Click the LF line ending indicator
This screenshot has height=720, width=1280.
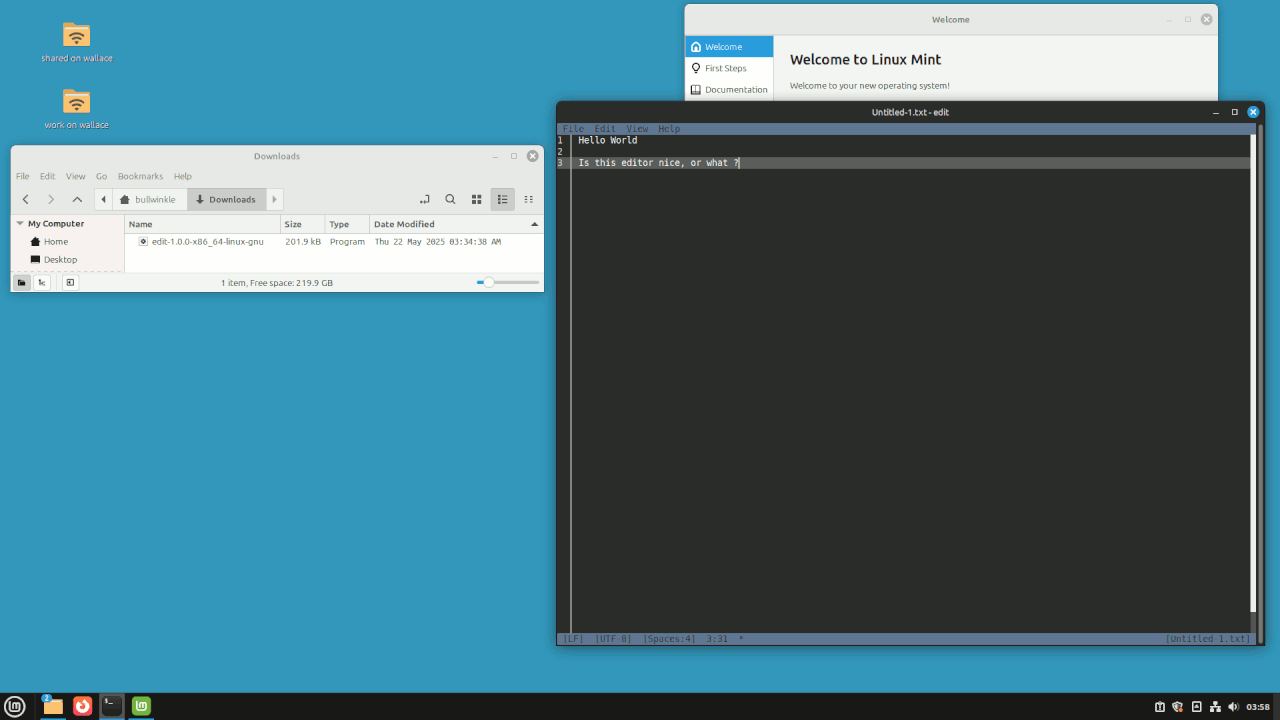pos(573,638)
